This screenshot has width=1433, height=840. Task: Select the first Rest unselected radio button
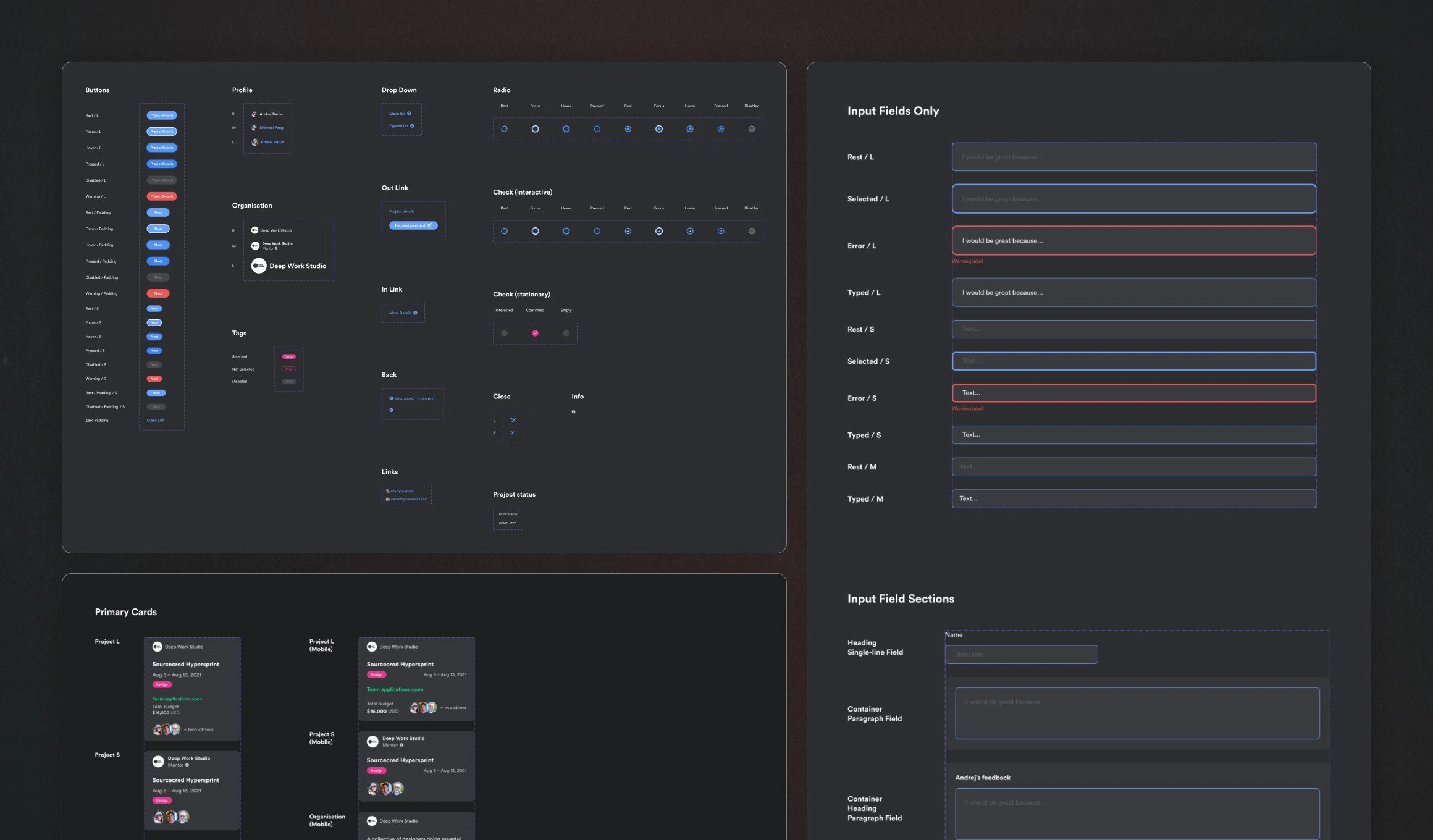[504, 129]
